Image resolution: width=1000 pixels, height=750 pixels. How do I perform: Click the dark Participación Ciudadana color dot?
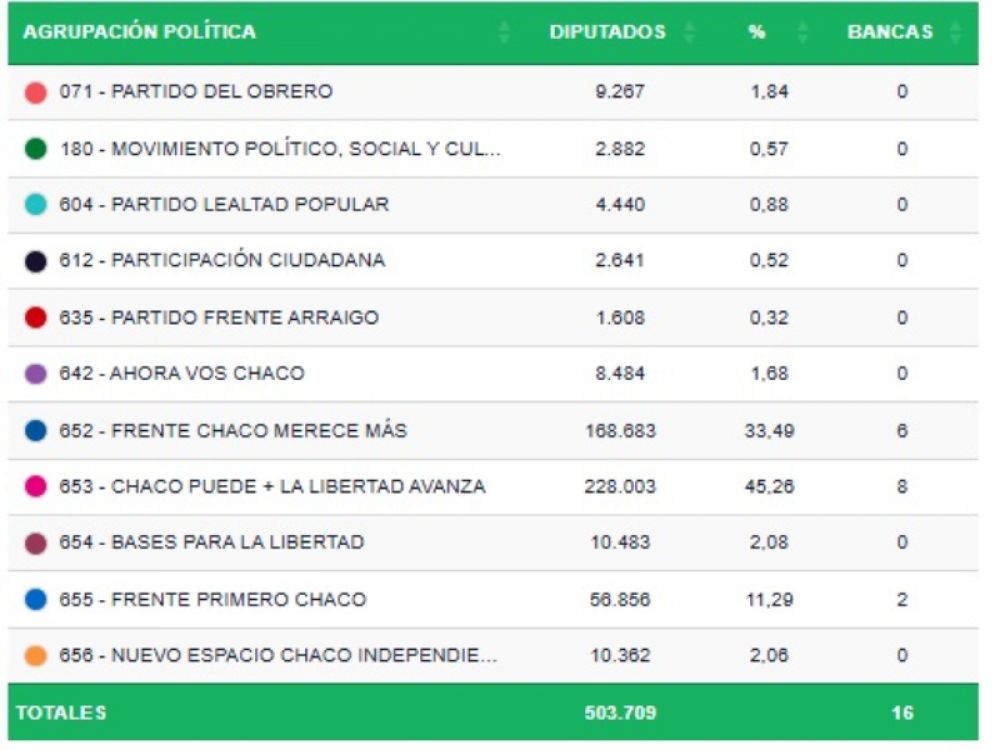coord(36,261)
